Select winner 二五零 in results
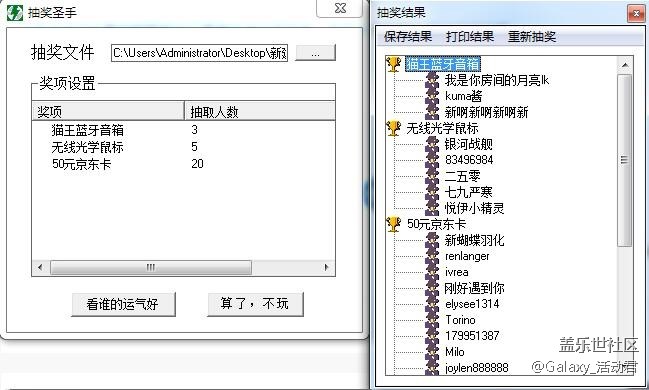This screenshot has width=649, height=390. pos(462,176)
